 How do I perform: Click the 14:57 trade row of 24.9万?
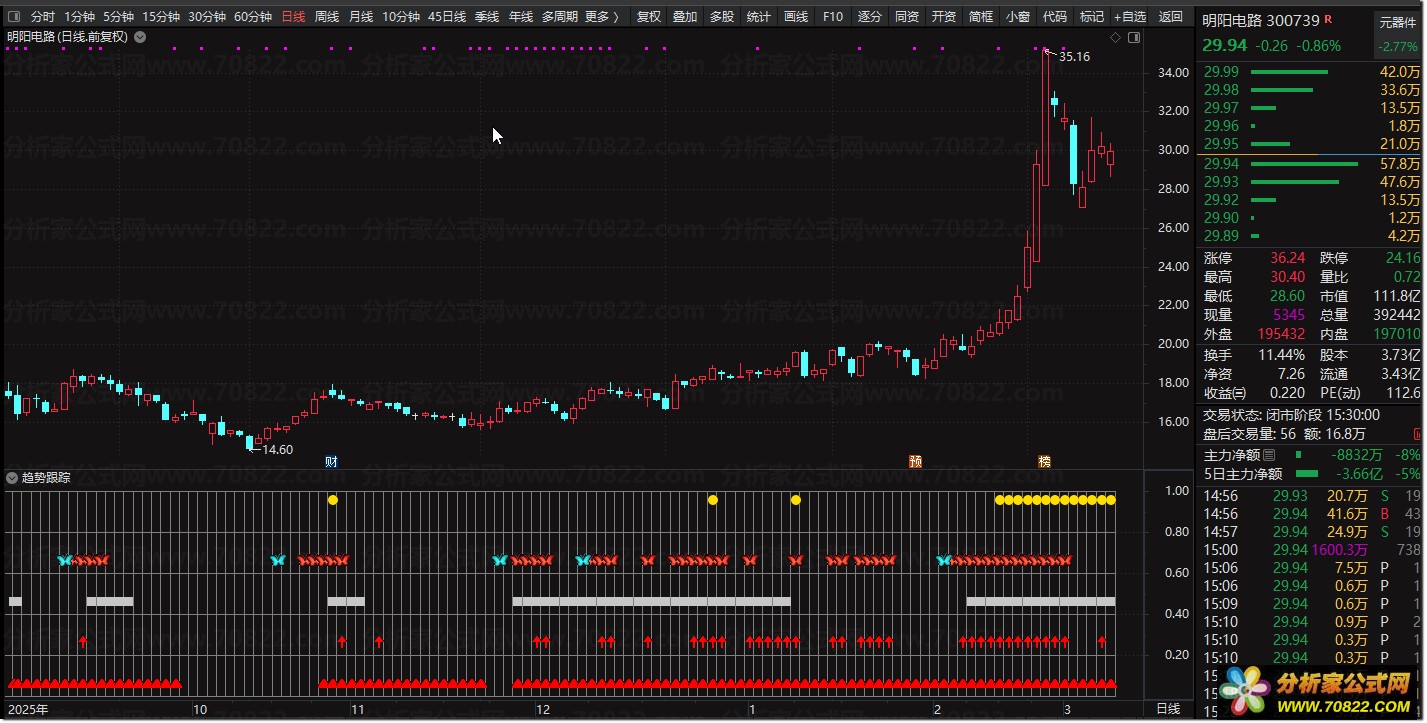(1311, 532)
